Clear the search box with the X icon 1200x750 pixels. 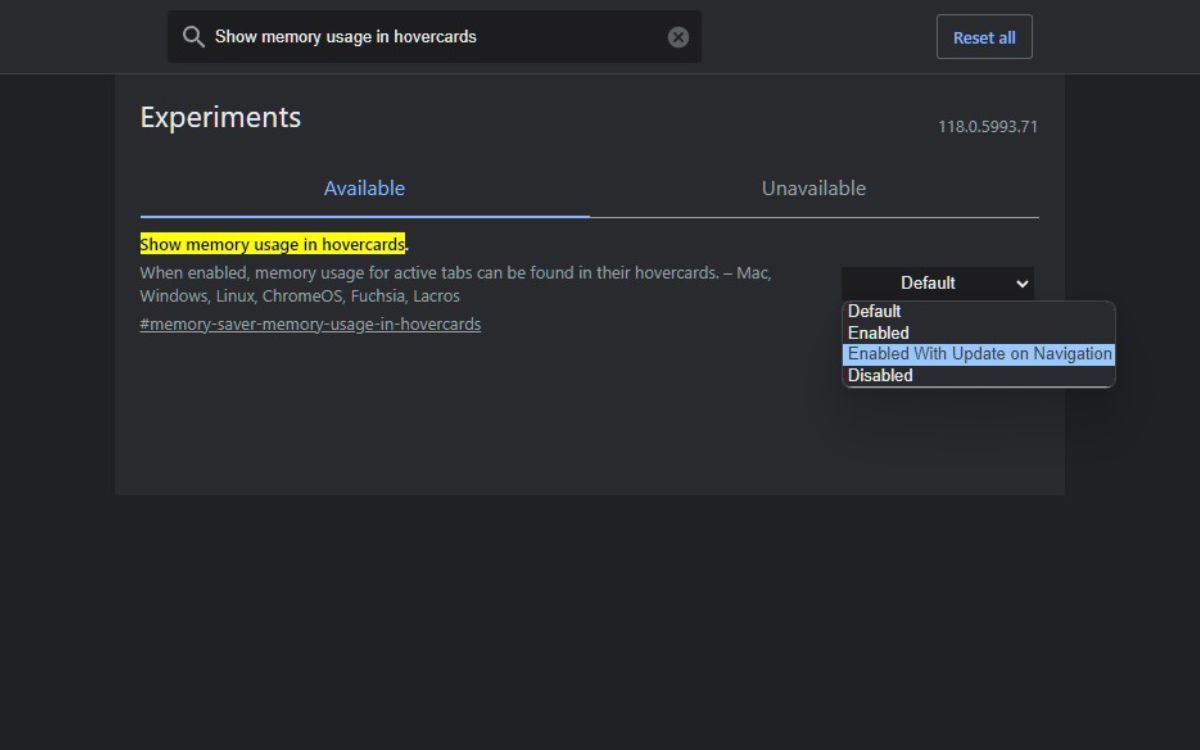tap(677, 36)
